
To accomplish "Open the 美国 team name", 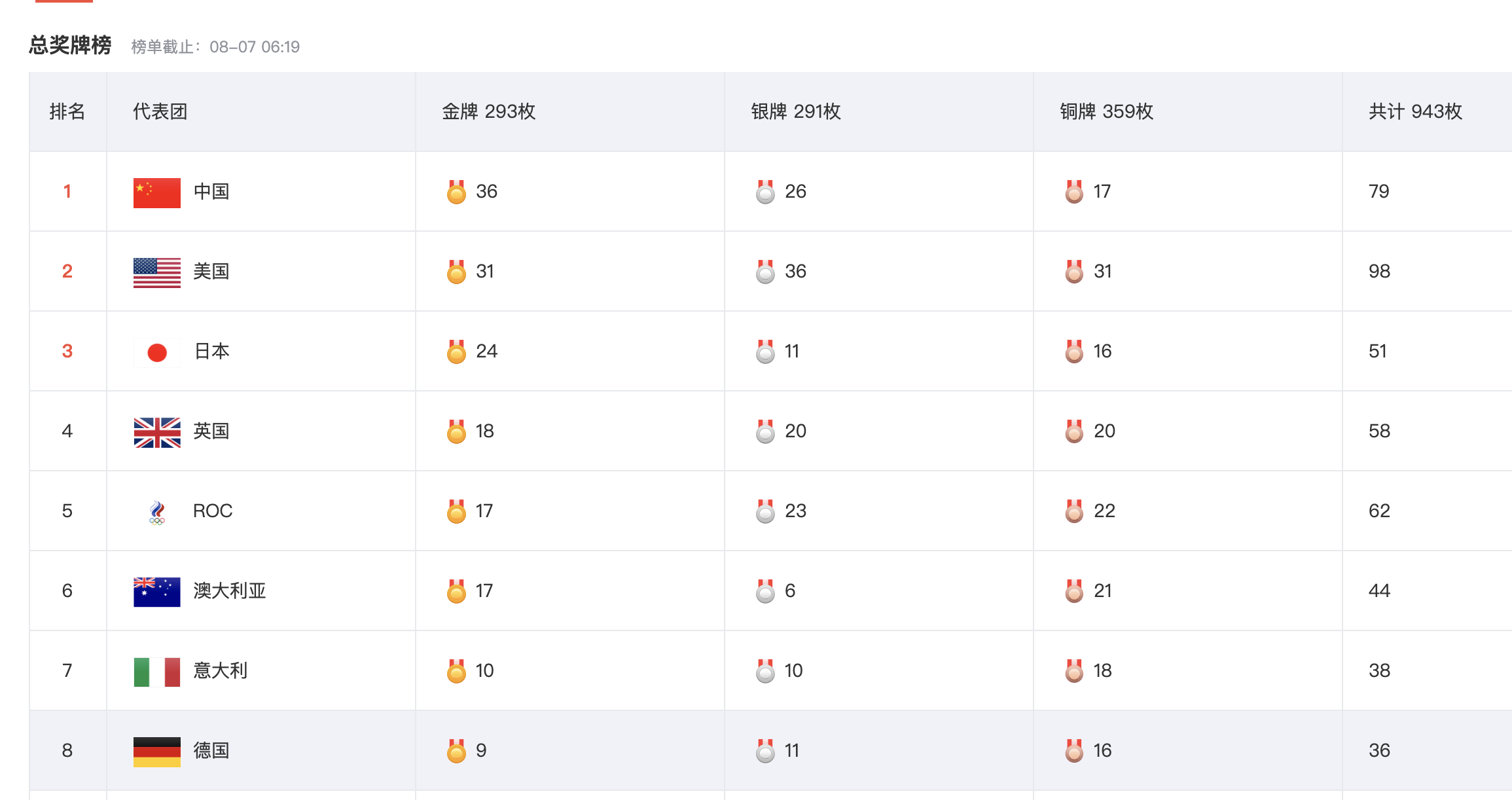I will pos(211,272).
